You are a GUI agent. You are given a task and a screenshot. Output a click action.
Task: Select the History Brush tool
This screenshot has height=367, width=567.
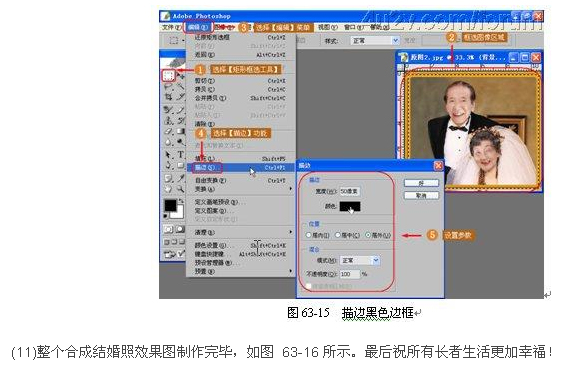coord(180,120)
